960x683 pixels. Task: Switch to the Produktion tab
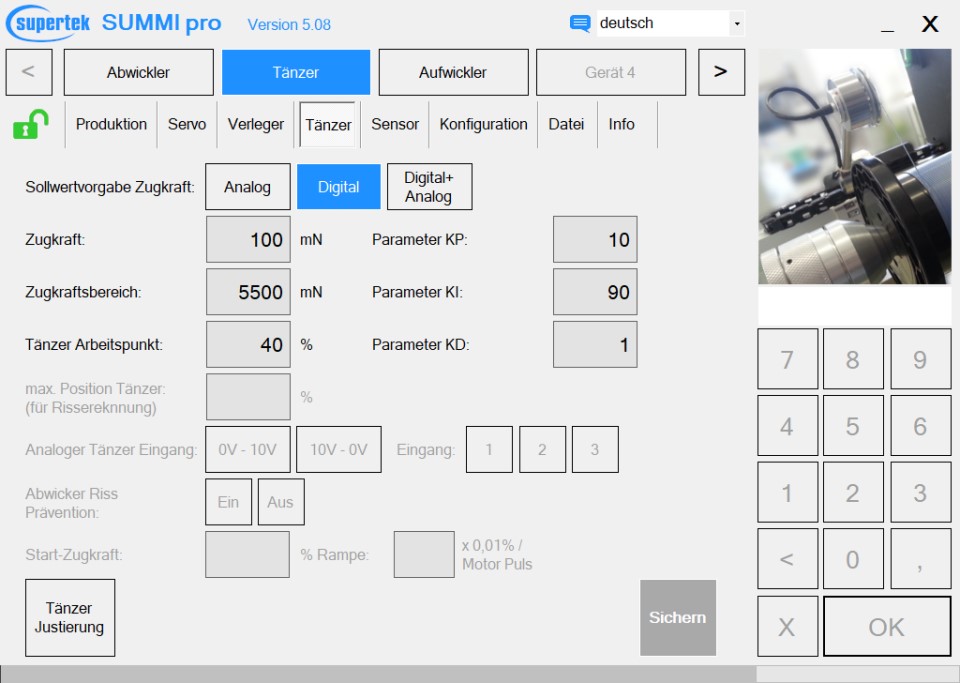pyautogui.click(x=111, y=124)
